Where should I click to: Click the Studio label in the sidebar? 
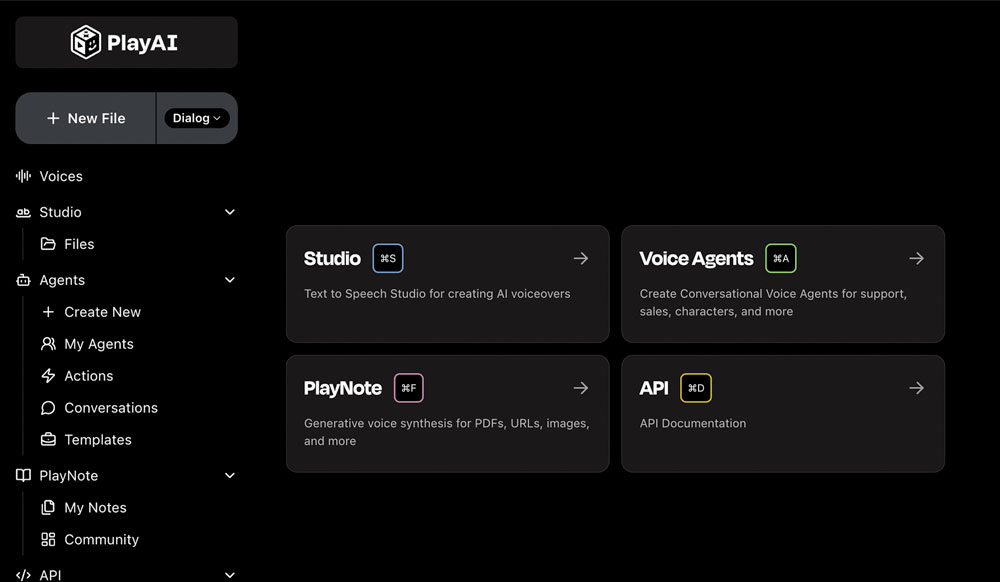click(61, 212)
